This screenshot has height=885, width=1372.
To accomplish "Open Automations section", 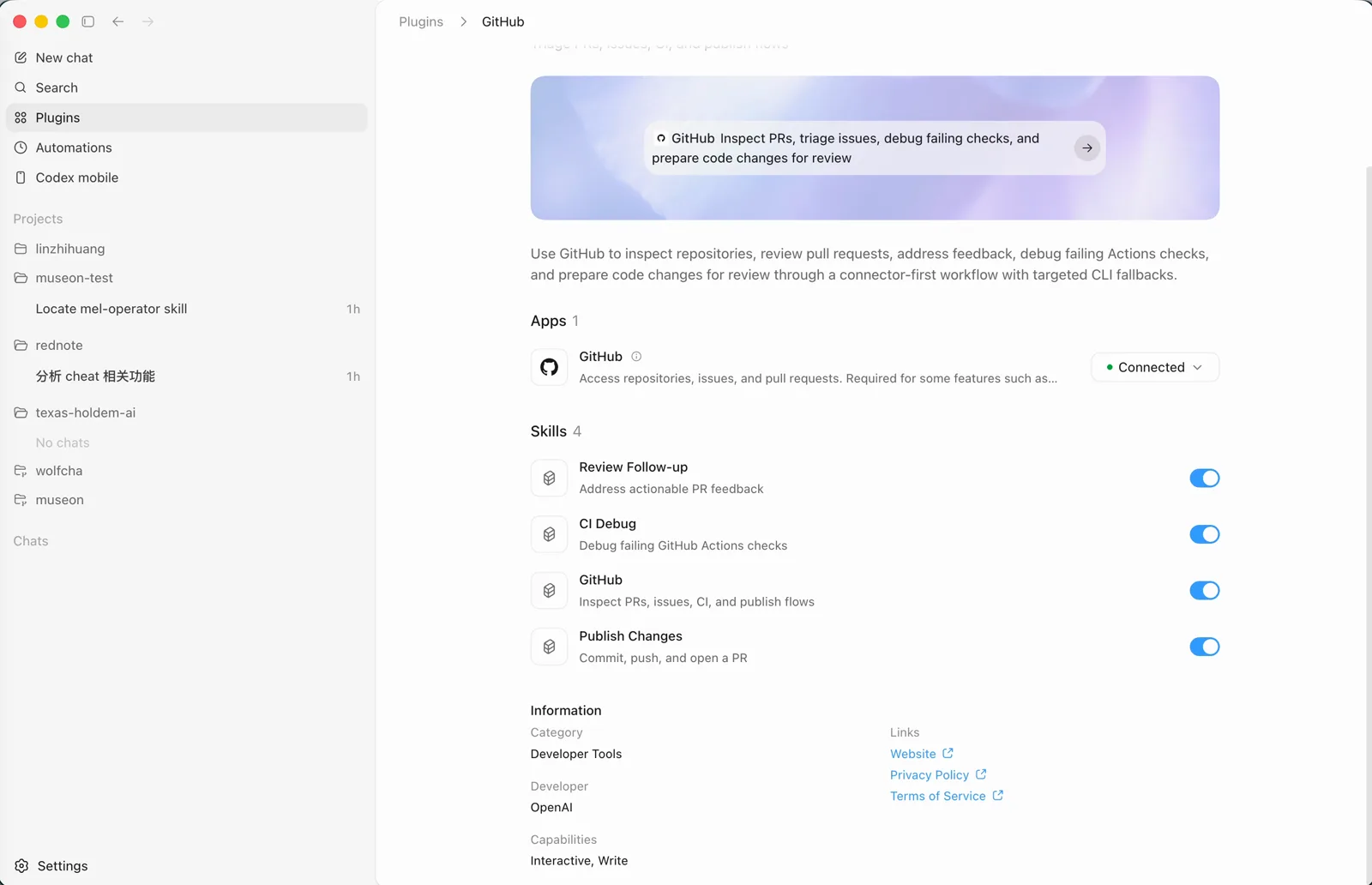I will pos(186,147).
